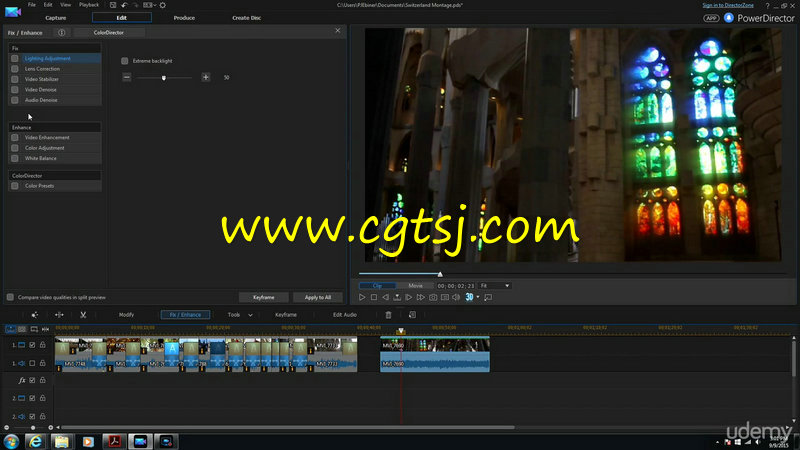The height and width of the screenshot is (450, 800).
Task: Click the Edit Audio button
Action: point(344,315)
